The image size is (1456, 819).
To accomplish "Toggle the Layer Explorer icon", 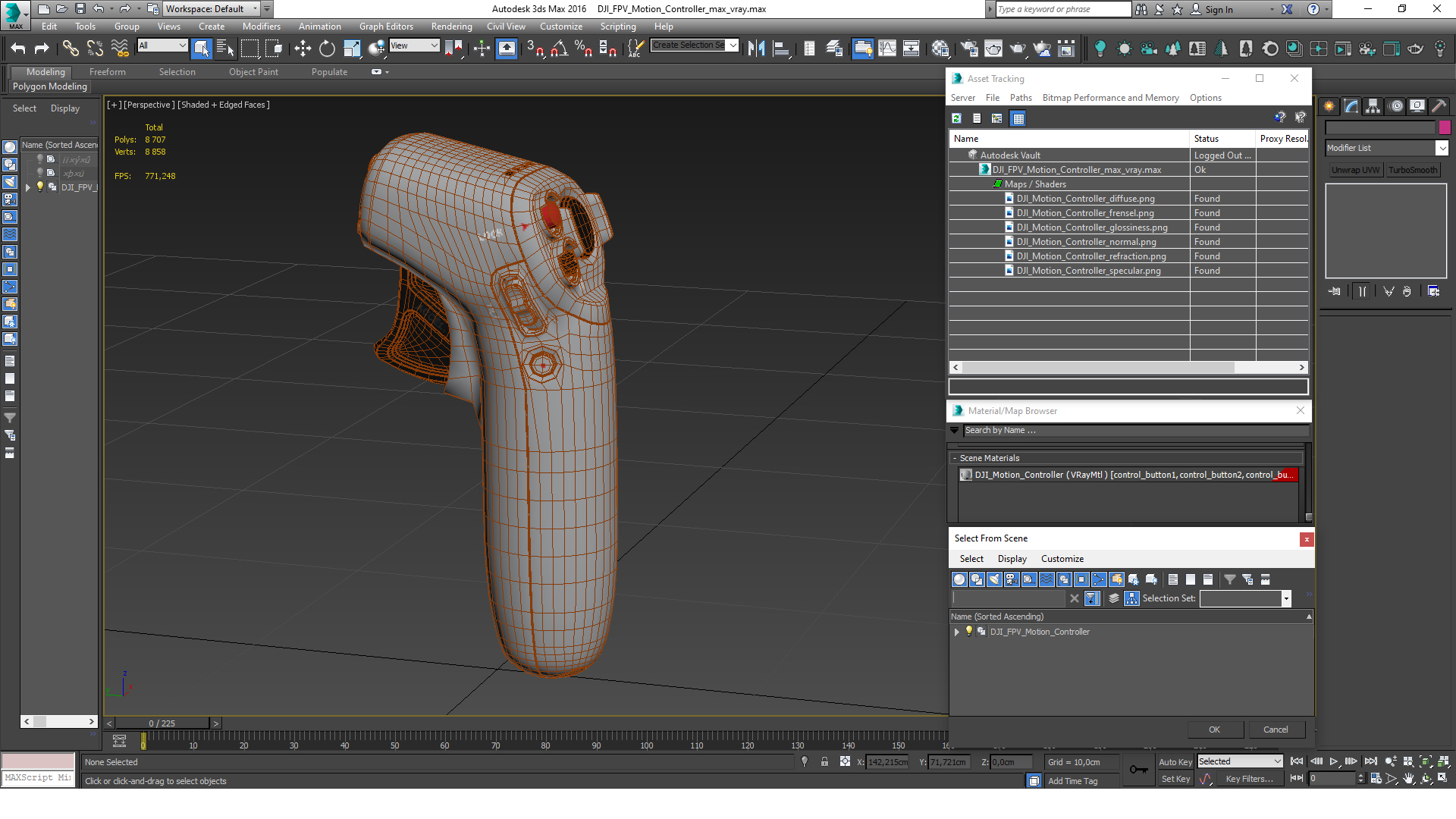I will click(x=833, y=49).
